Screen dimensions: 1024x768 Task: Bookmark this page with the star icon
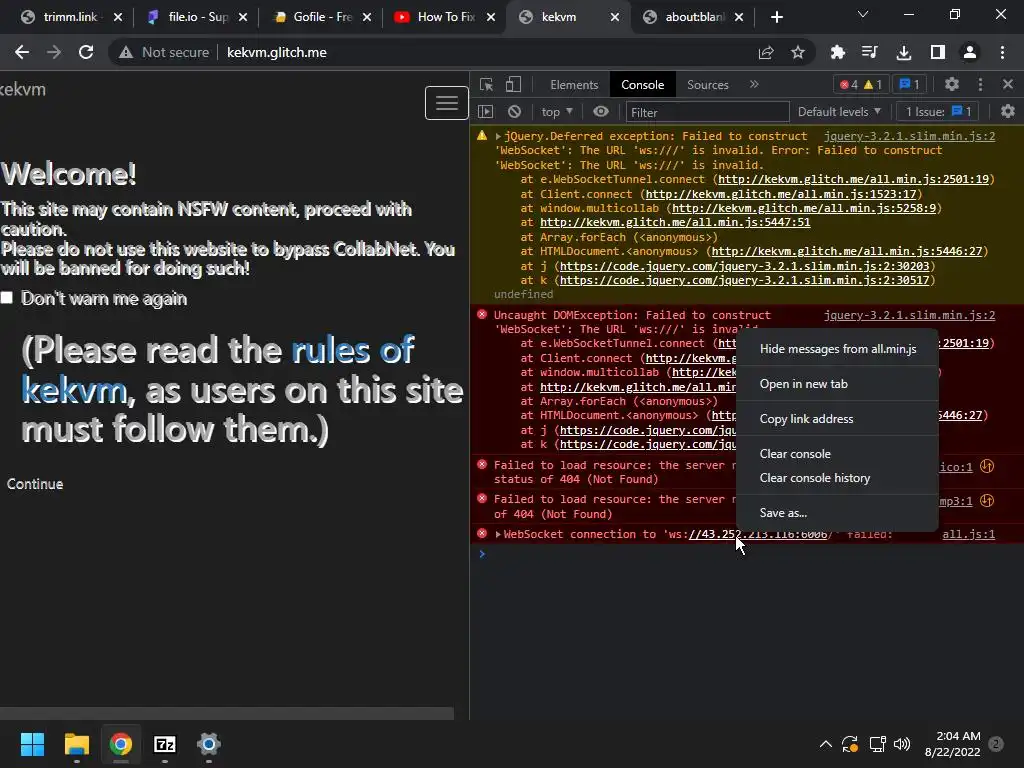pos(797,52)
